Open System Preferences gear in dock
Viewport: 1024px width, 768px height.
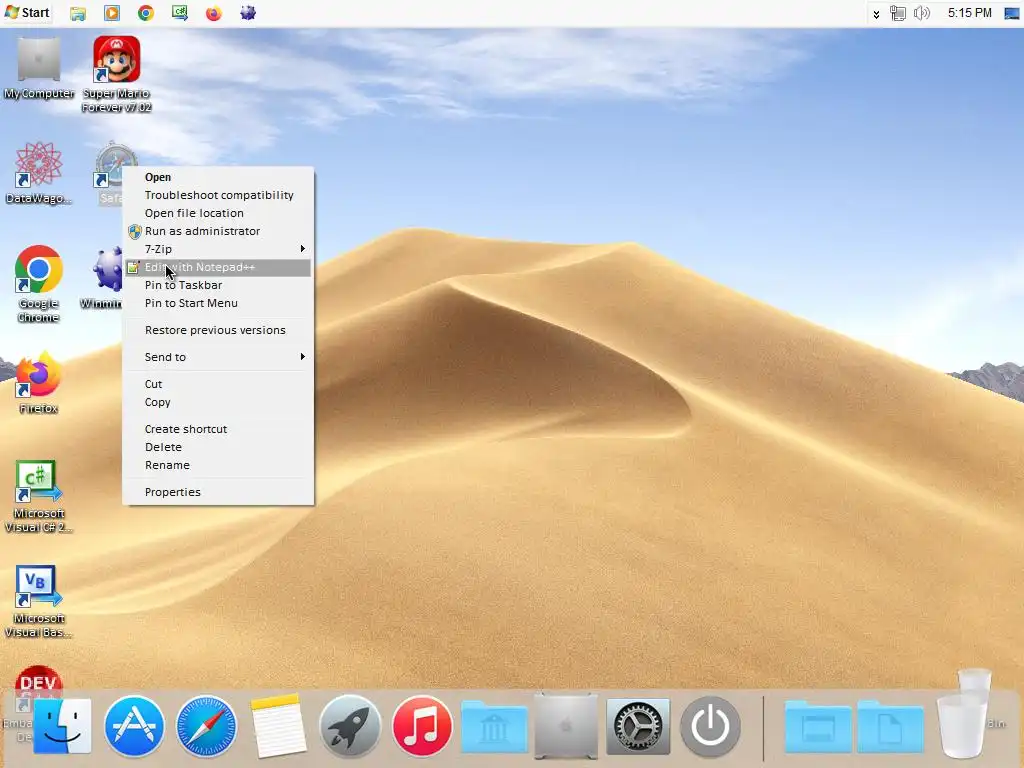[638, 726]
